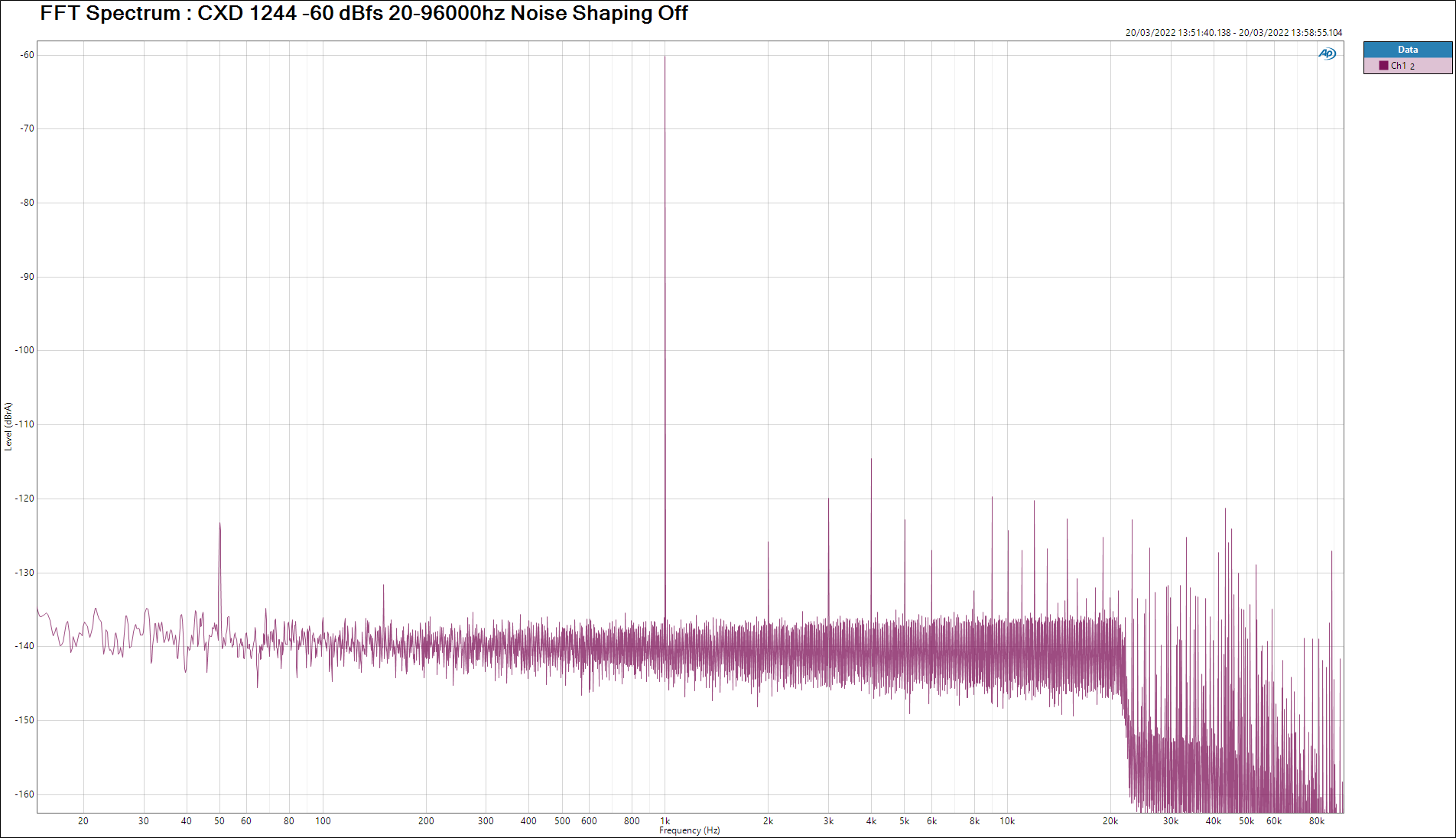Click the 80k tick label on frequency axis
The height and width of the screenshot is (838, 1456).
(1316, 821)
